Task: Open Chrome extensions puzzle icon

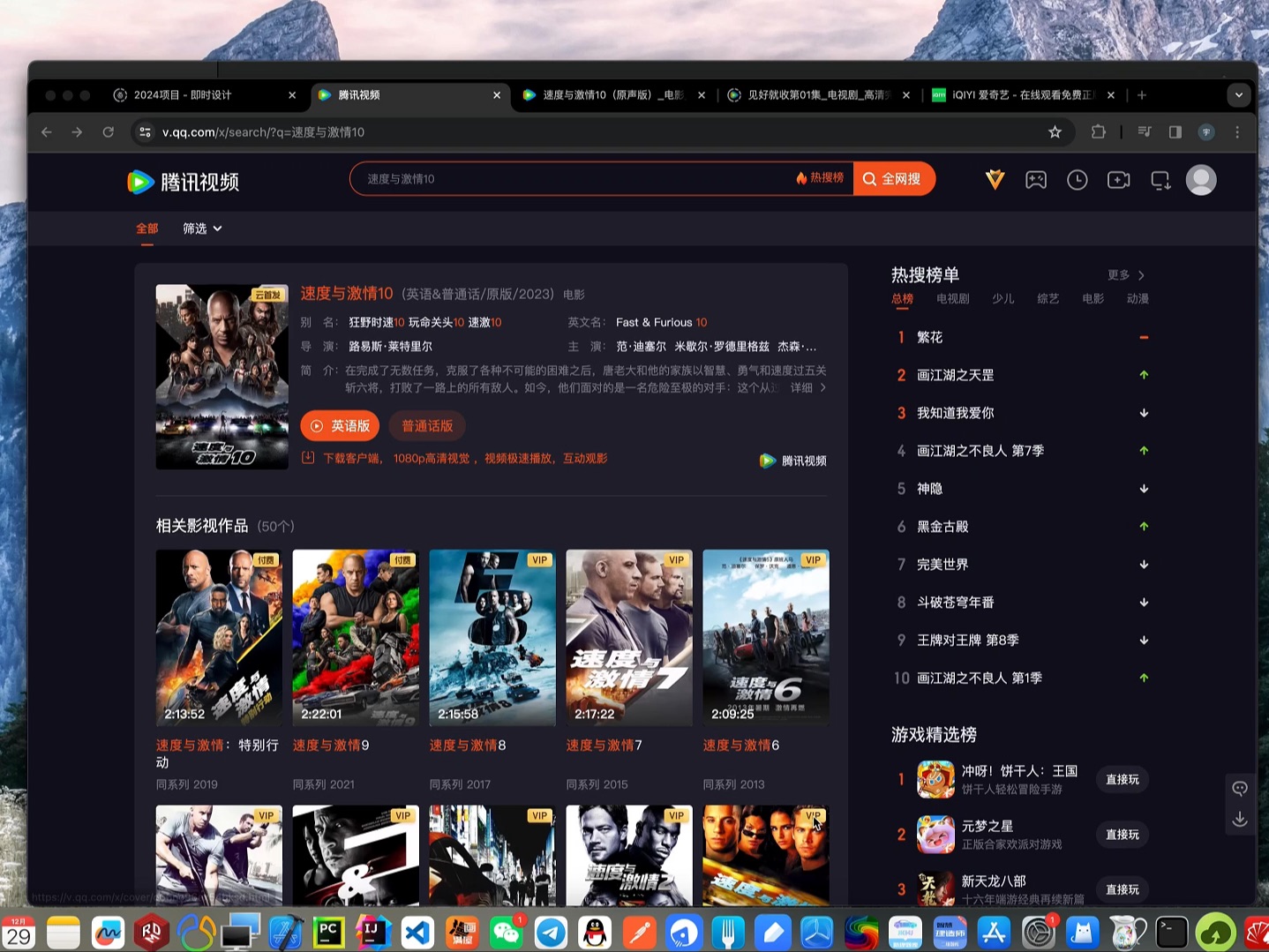Action: point(1098,132)
